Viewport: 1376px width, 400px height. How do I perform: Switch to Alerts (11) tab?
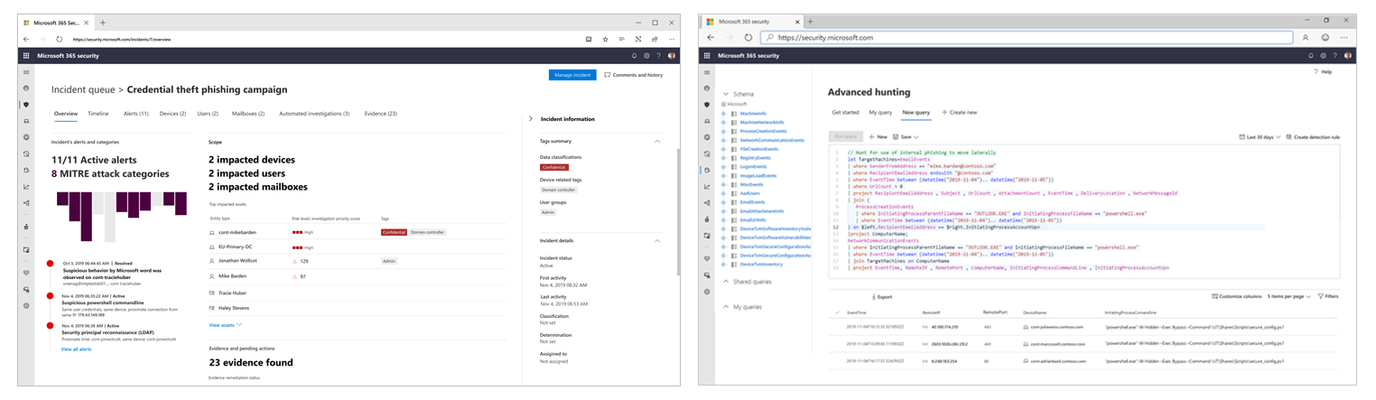pos(137,114)
